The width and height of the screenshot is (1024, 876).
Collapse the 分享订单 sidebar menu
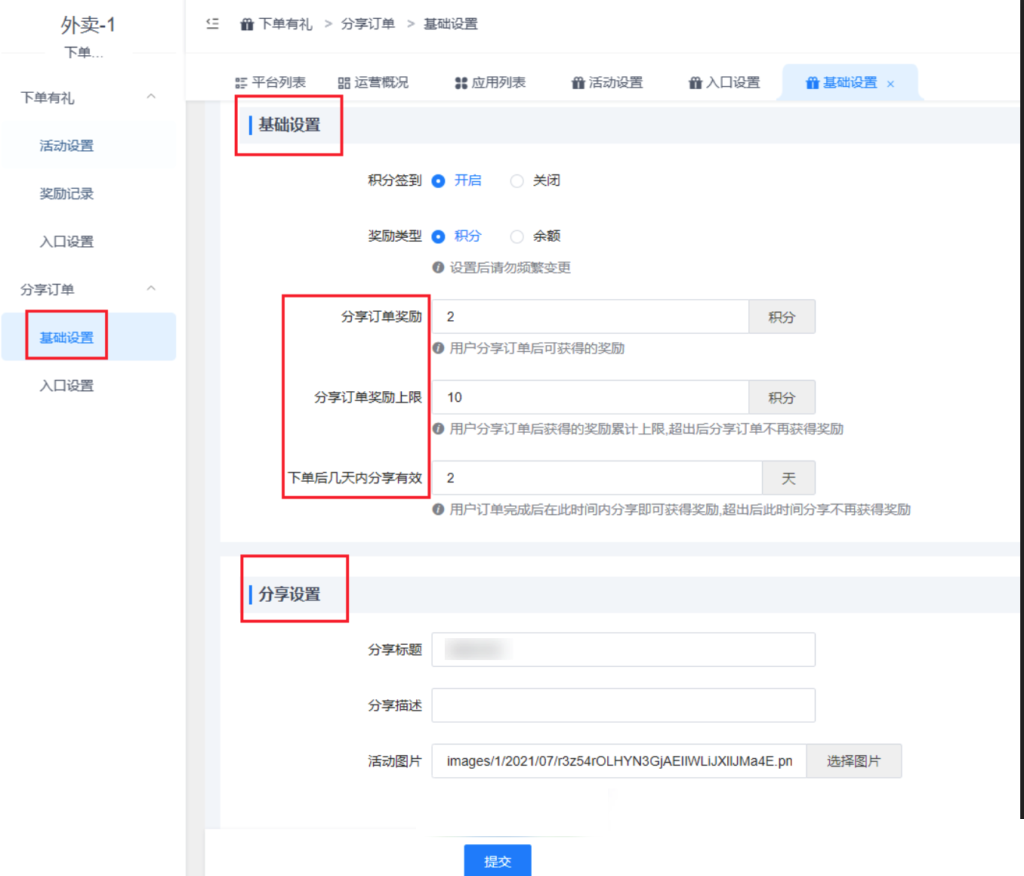(151, 289)
